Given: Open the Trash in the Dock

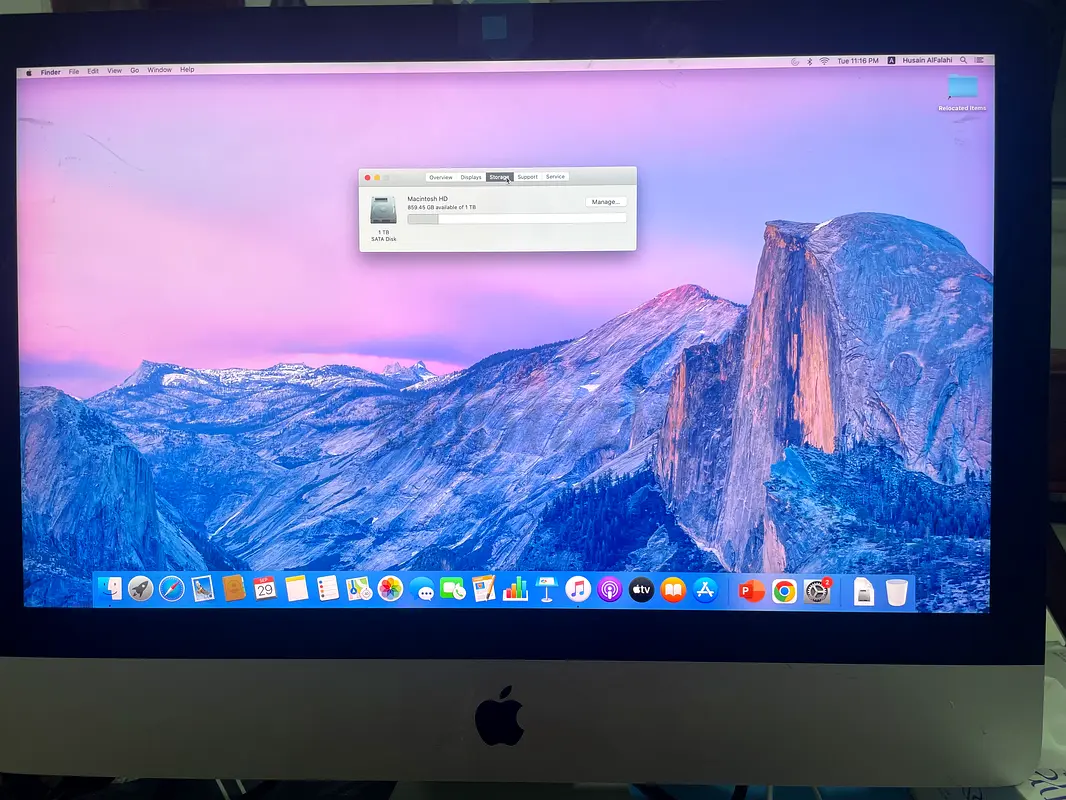Looking at the screenshot, I should [897, 592].
